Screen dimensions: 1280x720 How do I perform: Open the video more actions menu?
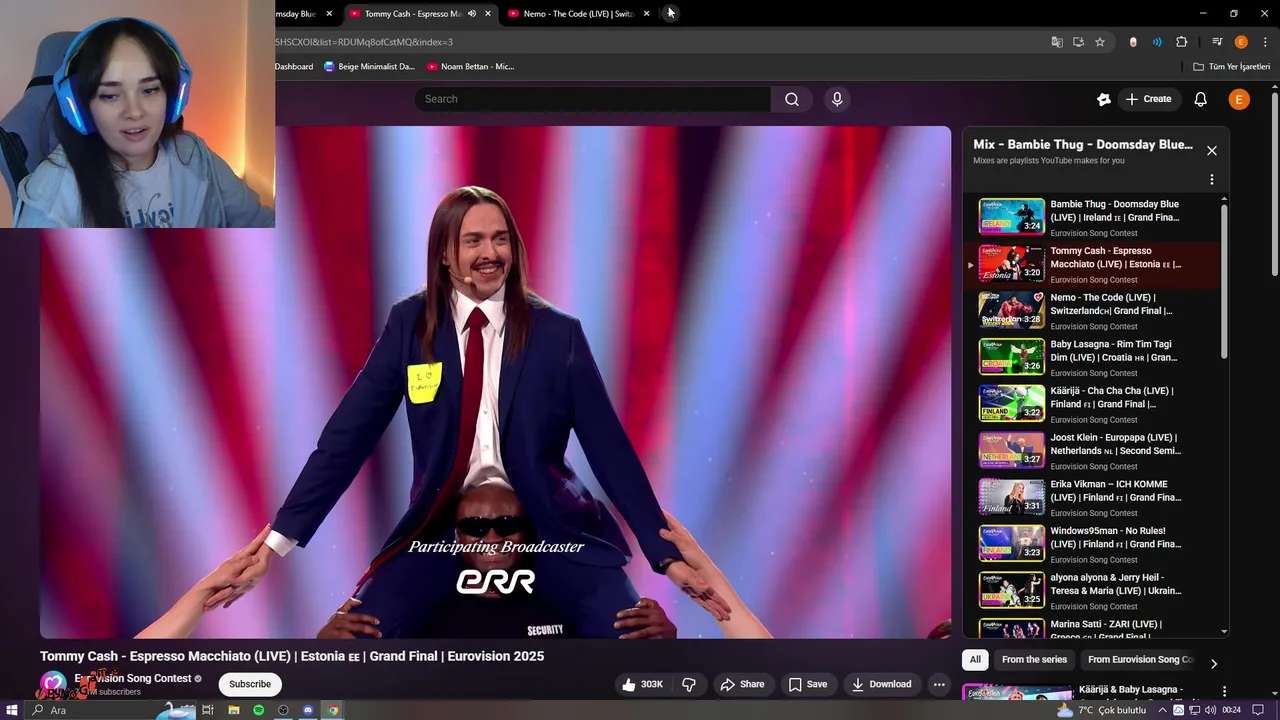pyautogui.click(x=938, y=684)
